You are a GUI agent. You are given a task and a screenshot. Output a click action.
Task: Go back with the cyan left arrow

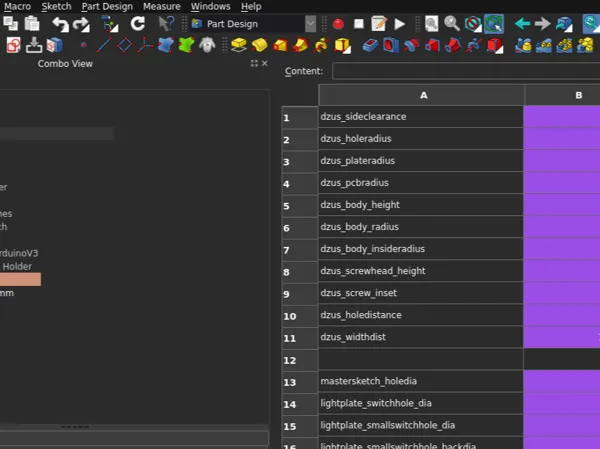522,24
